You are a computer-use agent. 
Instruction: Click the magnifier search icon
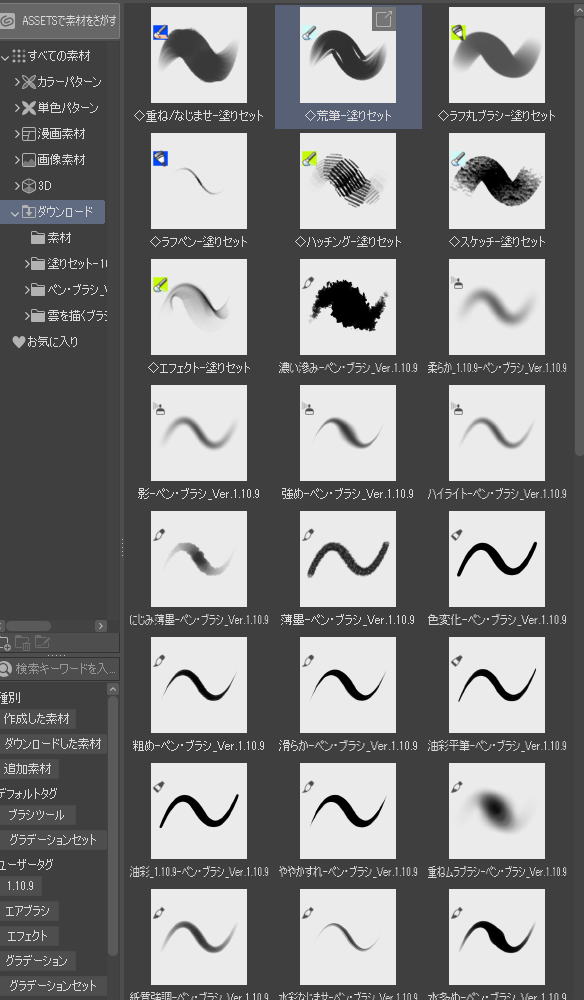click(6, 669)
